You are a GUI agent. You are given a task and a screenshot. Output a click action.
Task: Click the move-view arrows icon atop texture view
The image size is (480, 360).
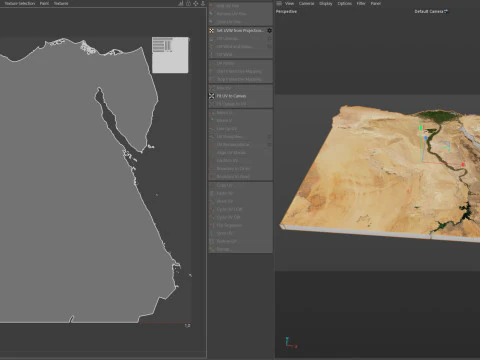click(196, 3)
